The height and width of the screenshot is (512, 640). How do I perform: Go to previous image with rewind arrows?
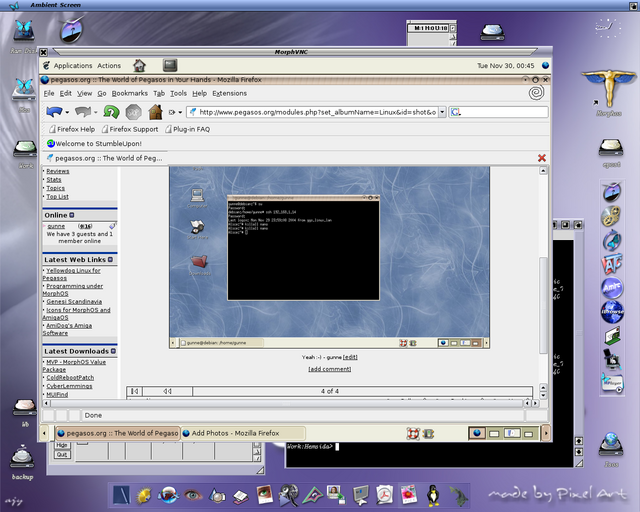167,391
